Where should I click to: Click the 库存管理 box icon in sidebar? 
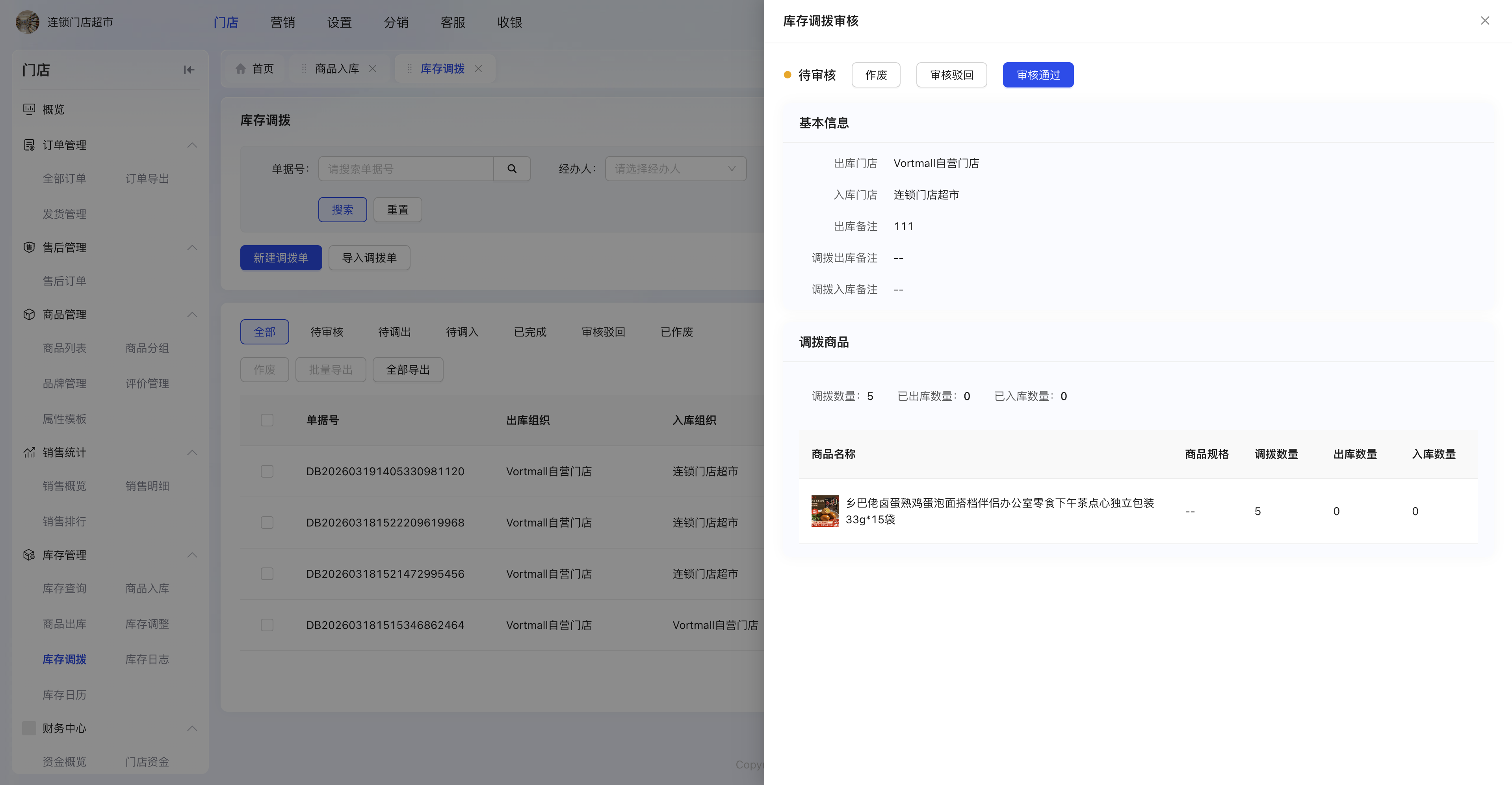tap(29, 555)
